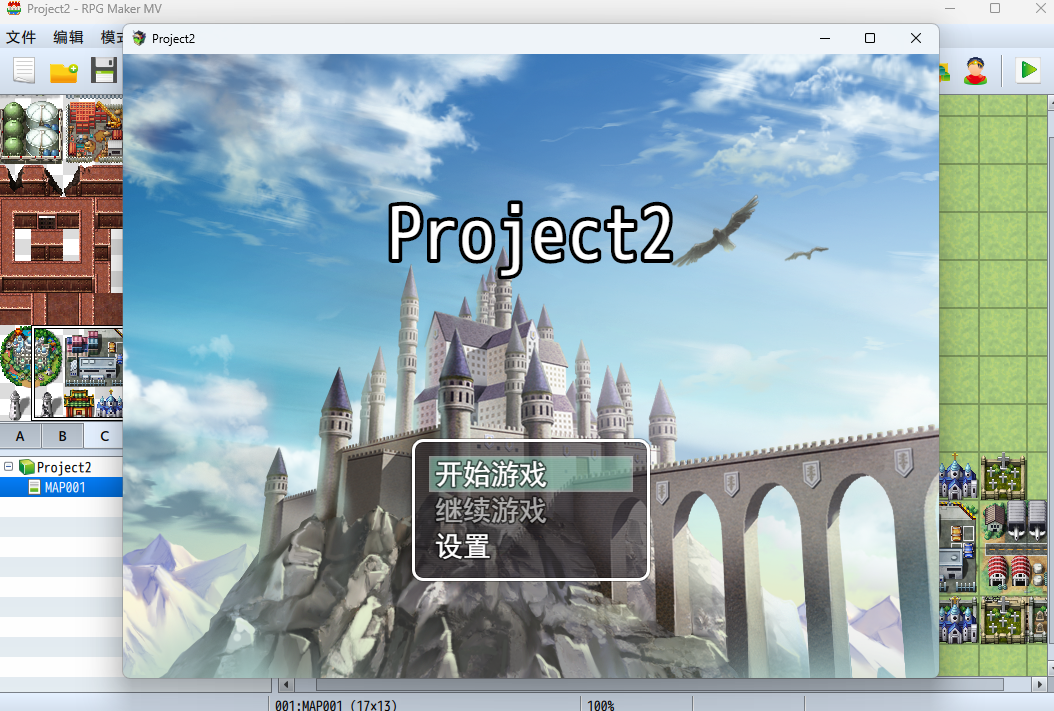Viewport: 1054px width, 711px height.
Task: Click the New Project toolbar icon
Action: click(24, 71)
